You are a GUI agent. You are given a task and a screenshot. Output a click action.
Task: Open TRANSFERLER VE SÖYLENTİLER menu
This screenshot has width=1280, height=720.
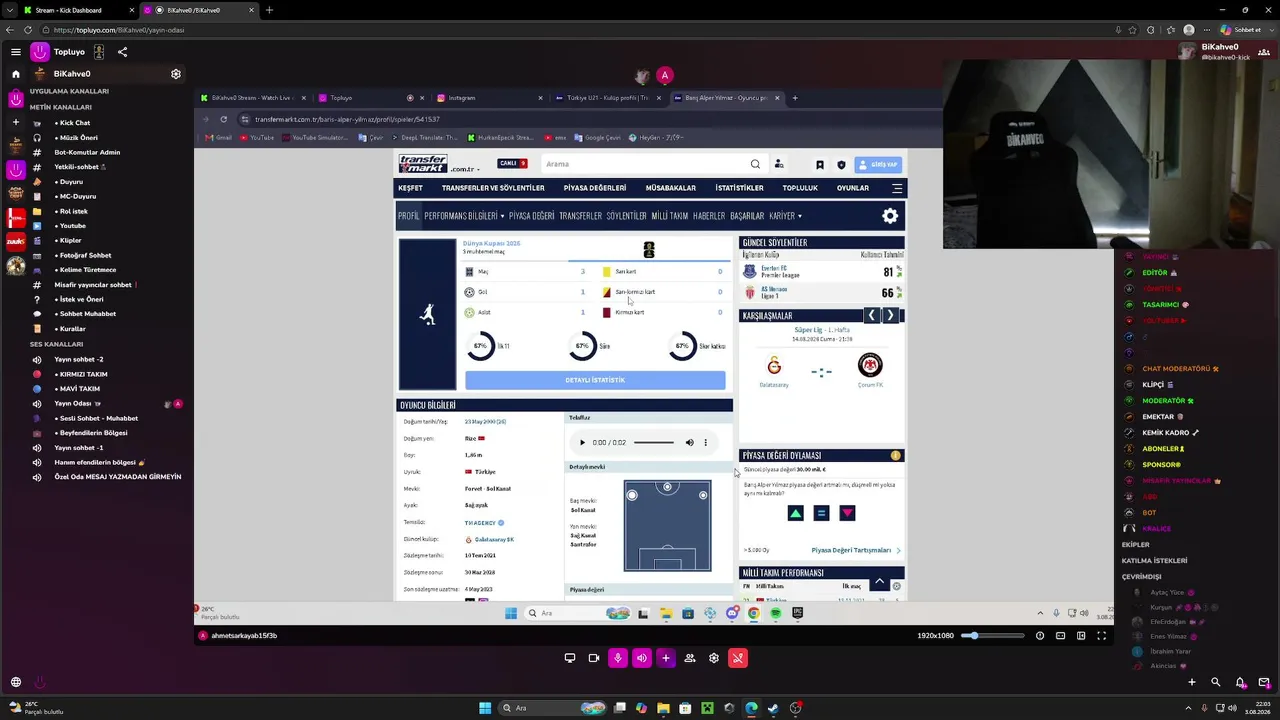pos(493,188)
